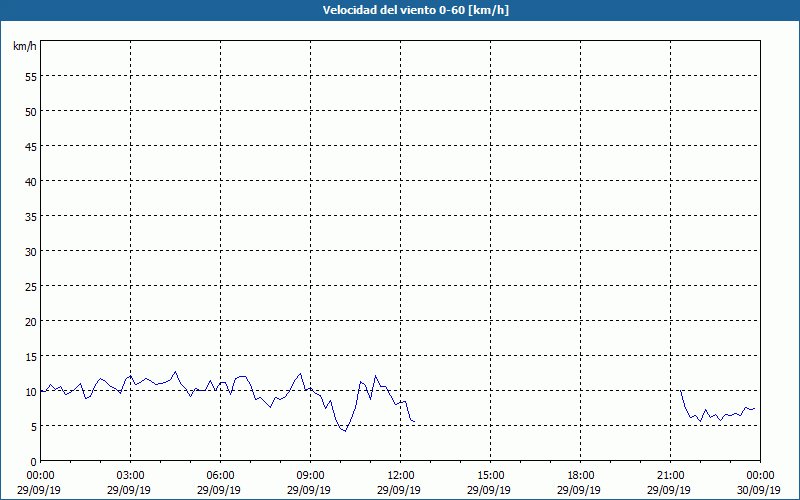Click the 29/09/19 date under 21:00
This screenshot has width=800, height=500.
pos(669,490)
